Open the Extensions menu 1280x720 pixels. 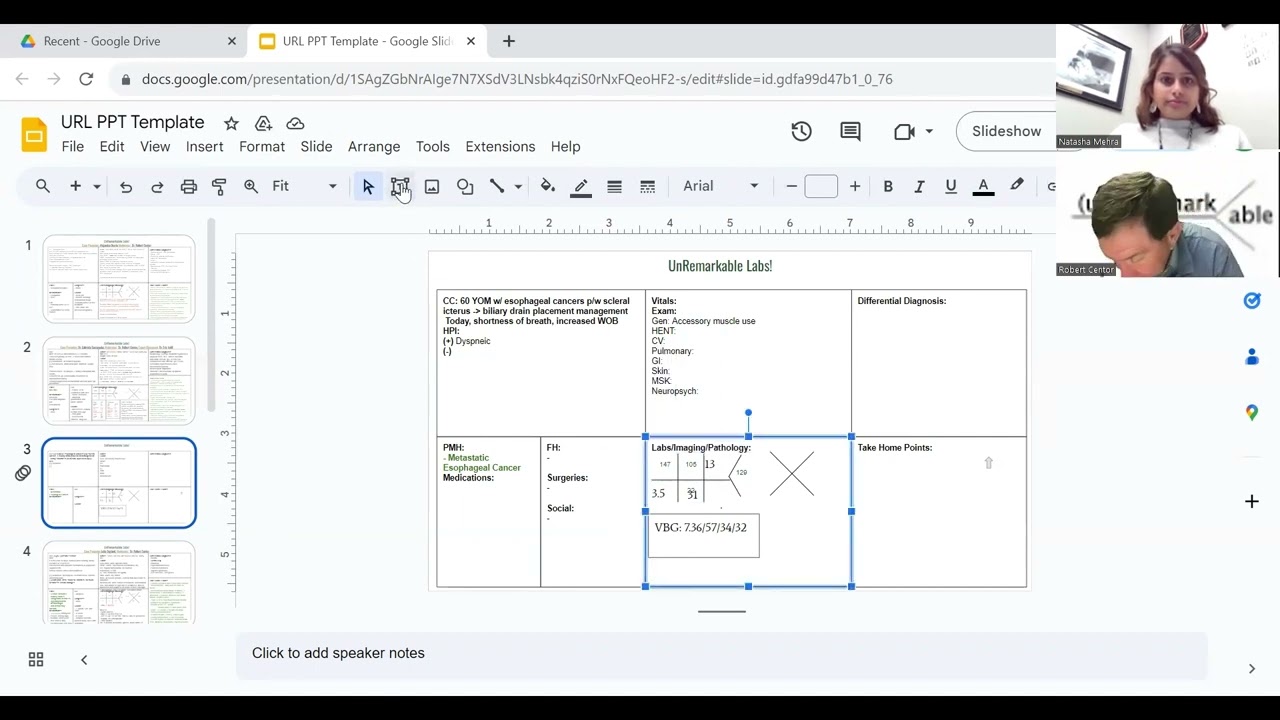tap(500, 146)
